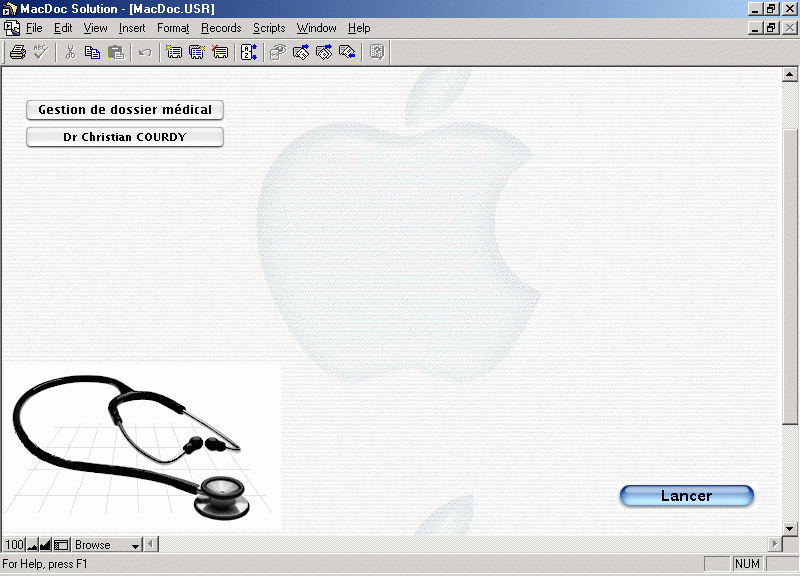Duplicate the record via toolbar icon
Screen dimensions: 800x576
[x=197, y=52]
